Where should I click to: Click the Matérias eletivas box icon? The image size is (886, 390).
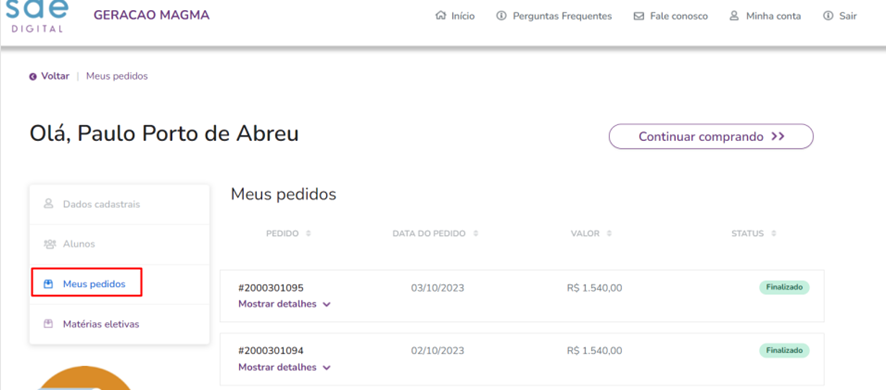pos(49,324)
